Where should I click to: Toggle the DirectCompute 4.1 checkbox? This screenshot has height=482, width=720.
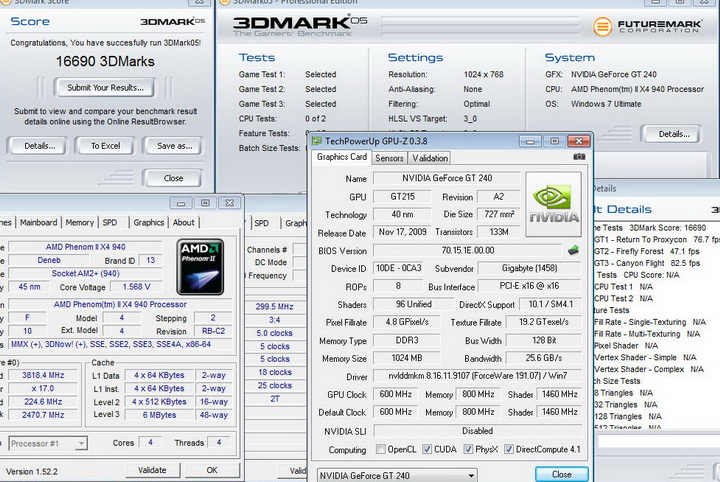tap(509, 449)
